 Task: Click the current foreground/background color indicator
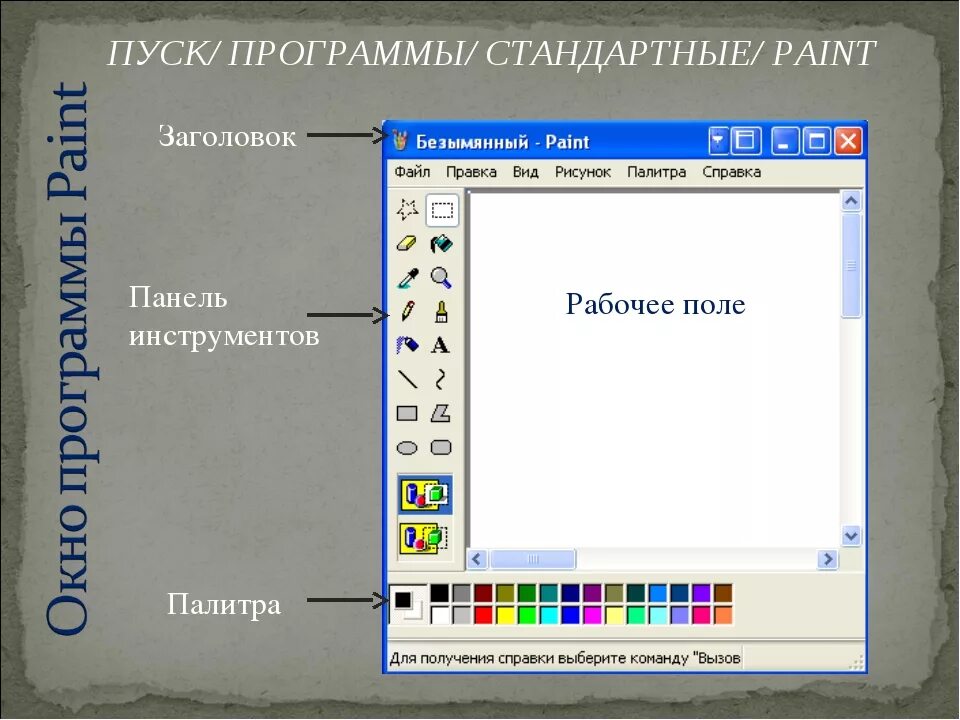click(408, 604)
